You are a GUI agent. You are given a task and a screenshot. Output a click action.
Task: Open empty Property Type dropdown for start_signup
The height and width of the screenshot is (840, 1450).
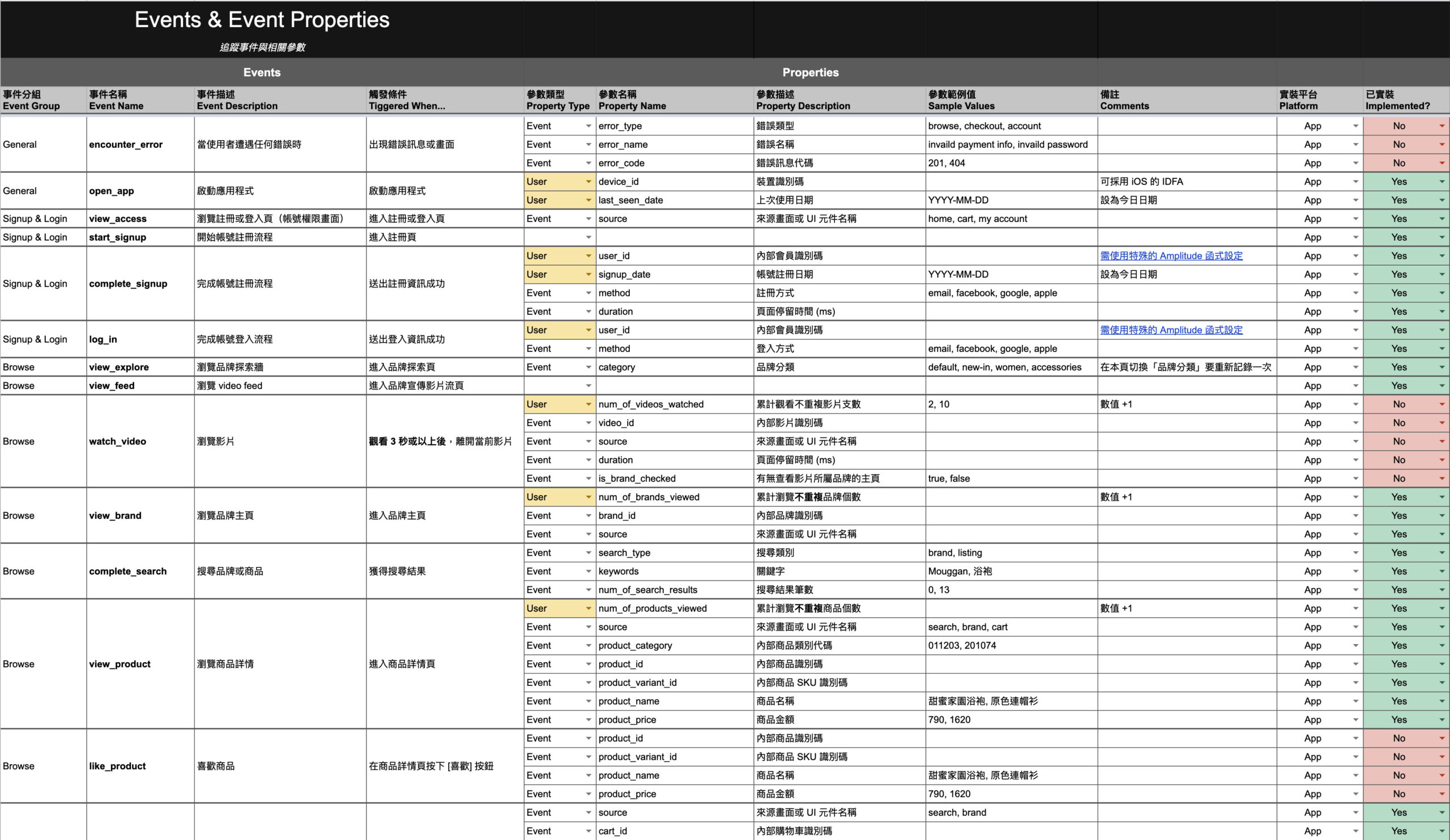tap(588, 238)
